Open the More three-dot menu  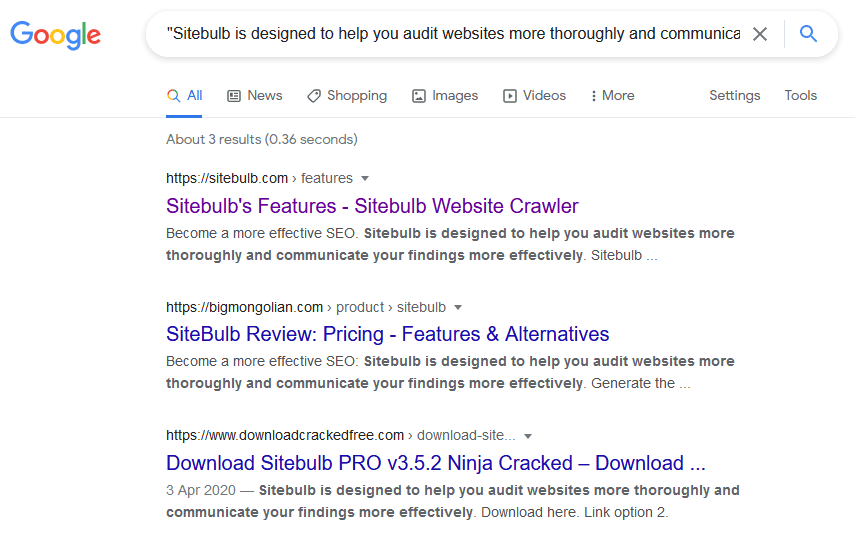(x=613, y=95)
